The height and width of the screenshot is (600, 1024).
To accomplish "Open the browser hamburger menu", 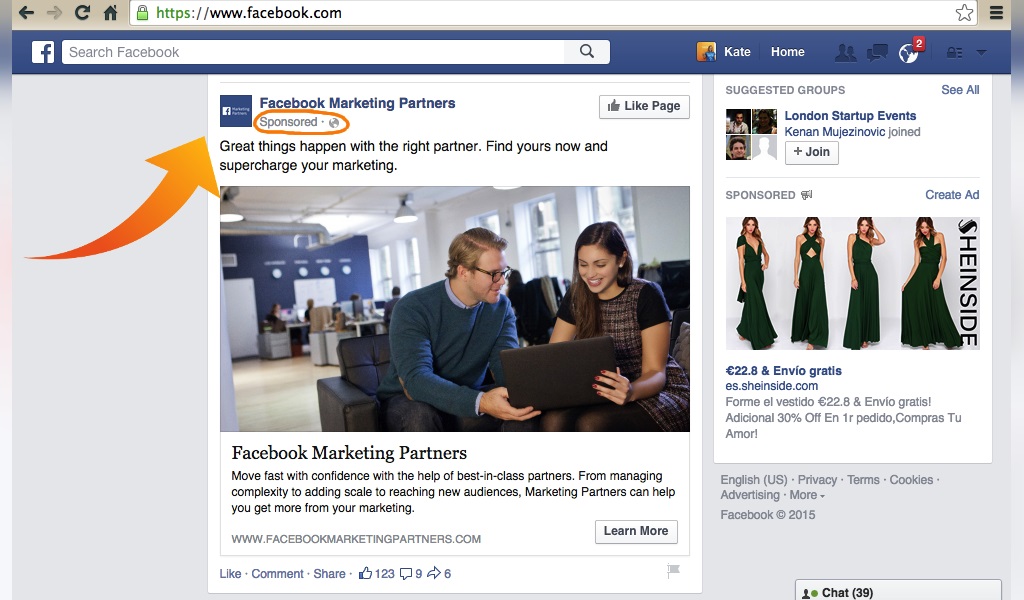I will [996, 13].
